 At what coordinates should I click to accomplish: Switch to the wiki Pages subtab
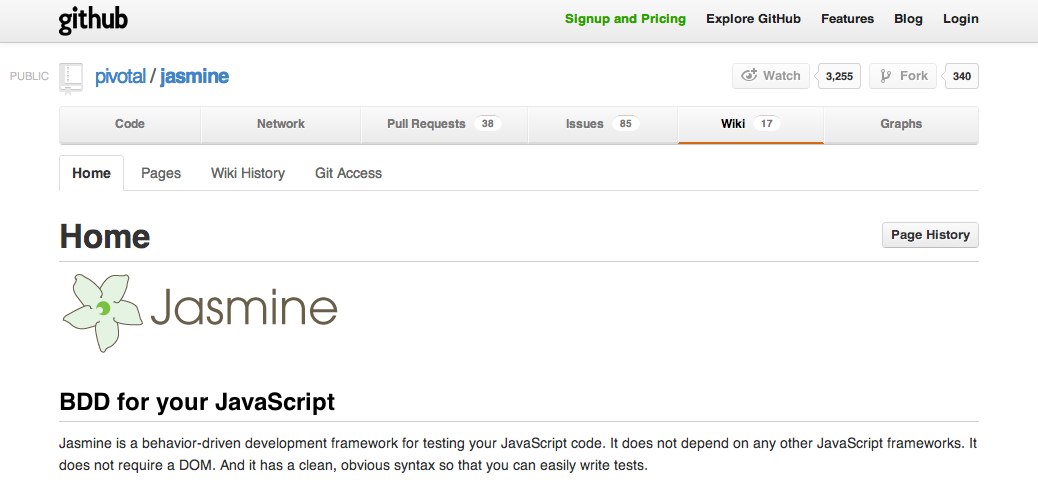point(161,173)
